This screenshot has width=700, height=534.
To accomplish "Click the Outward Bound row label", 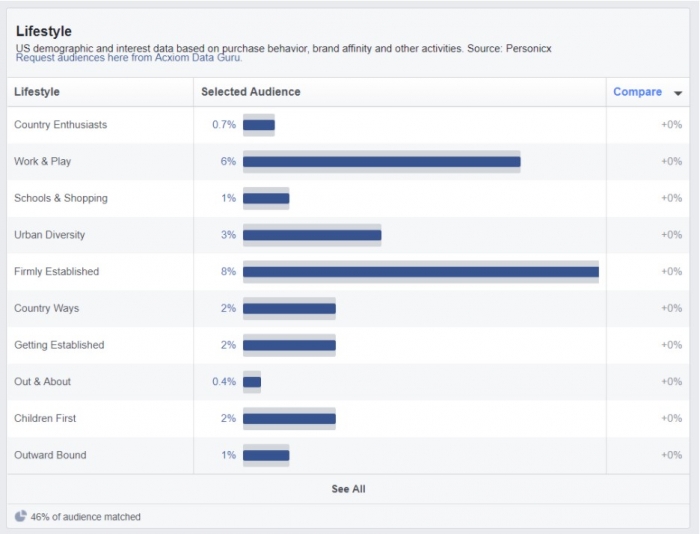I will tap(50, 455).
